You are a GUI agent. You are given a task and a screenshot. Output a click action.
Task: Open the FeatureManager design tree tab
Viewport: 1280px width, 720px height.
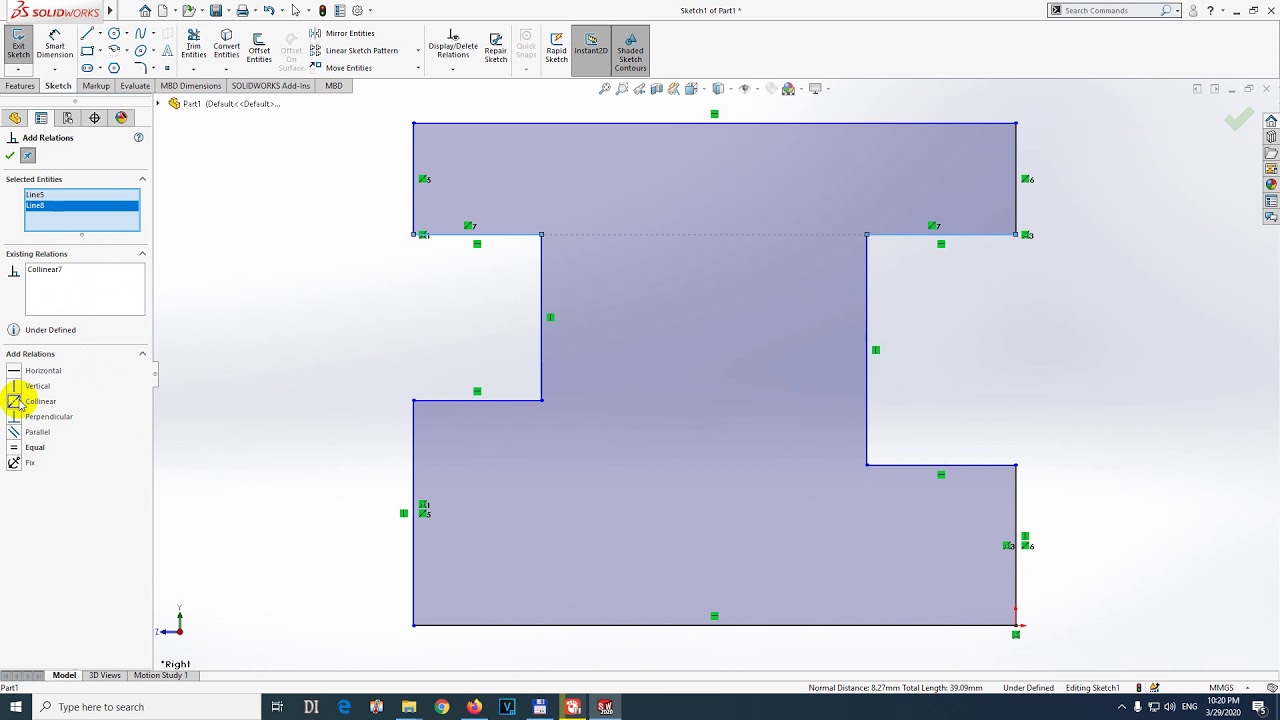point(14,118)
